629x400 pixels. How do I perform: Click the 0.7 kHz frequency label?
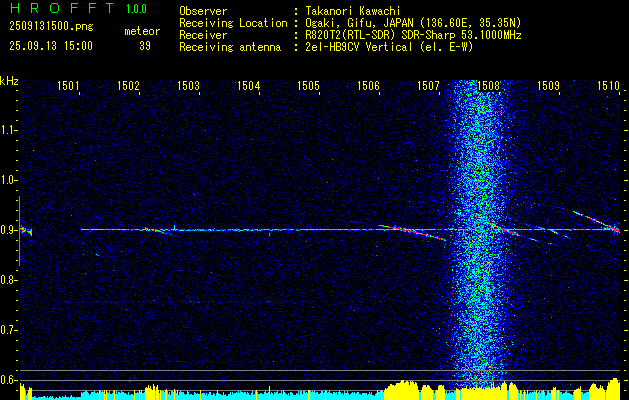click(x=7, y=330)
